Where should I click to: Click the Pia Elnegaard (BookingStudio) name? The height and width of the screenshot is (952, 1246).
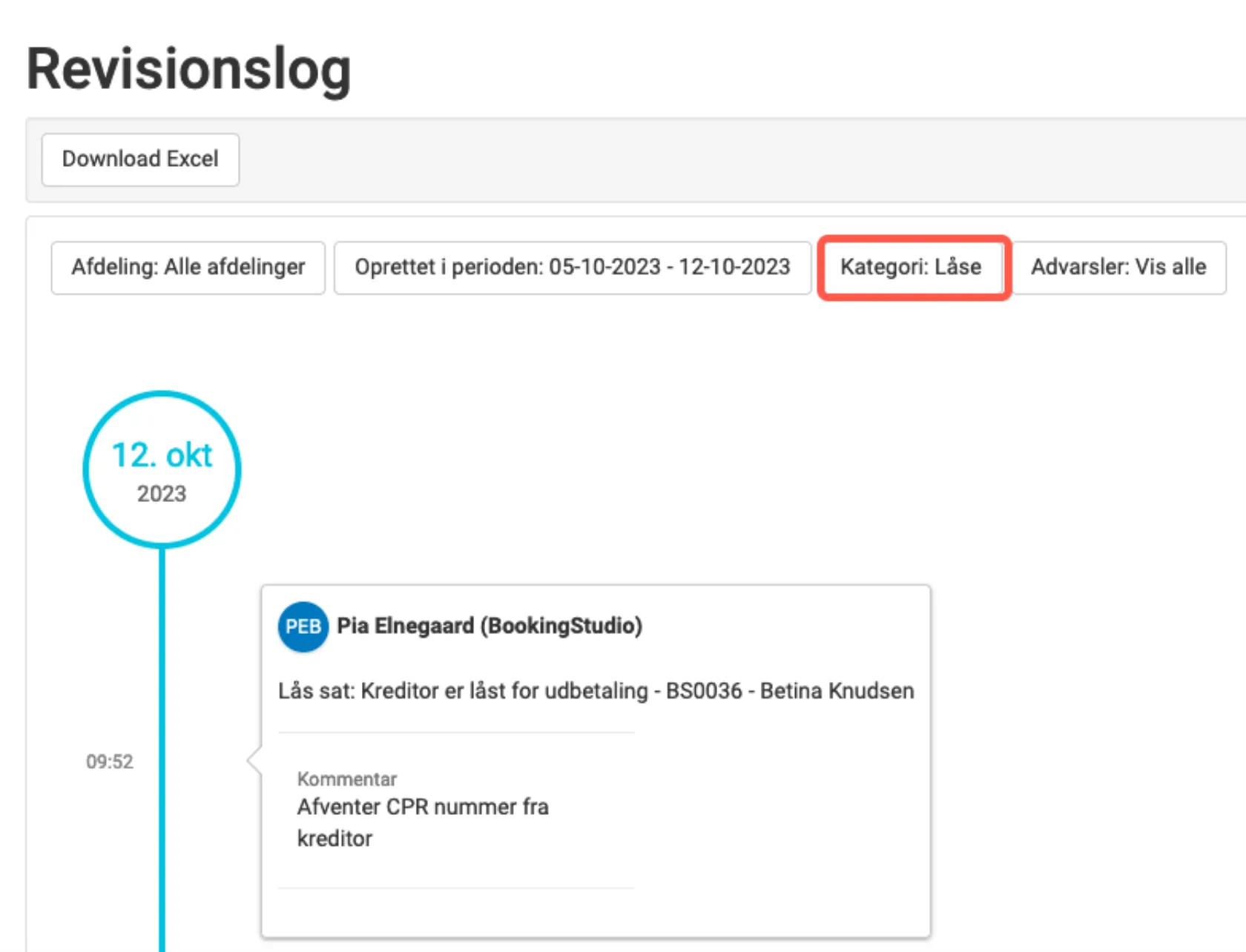489,627
